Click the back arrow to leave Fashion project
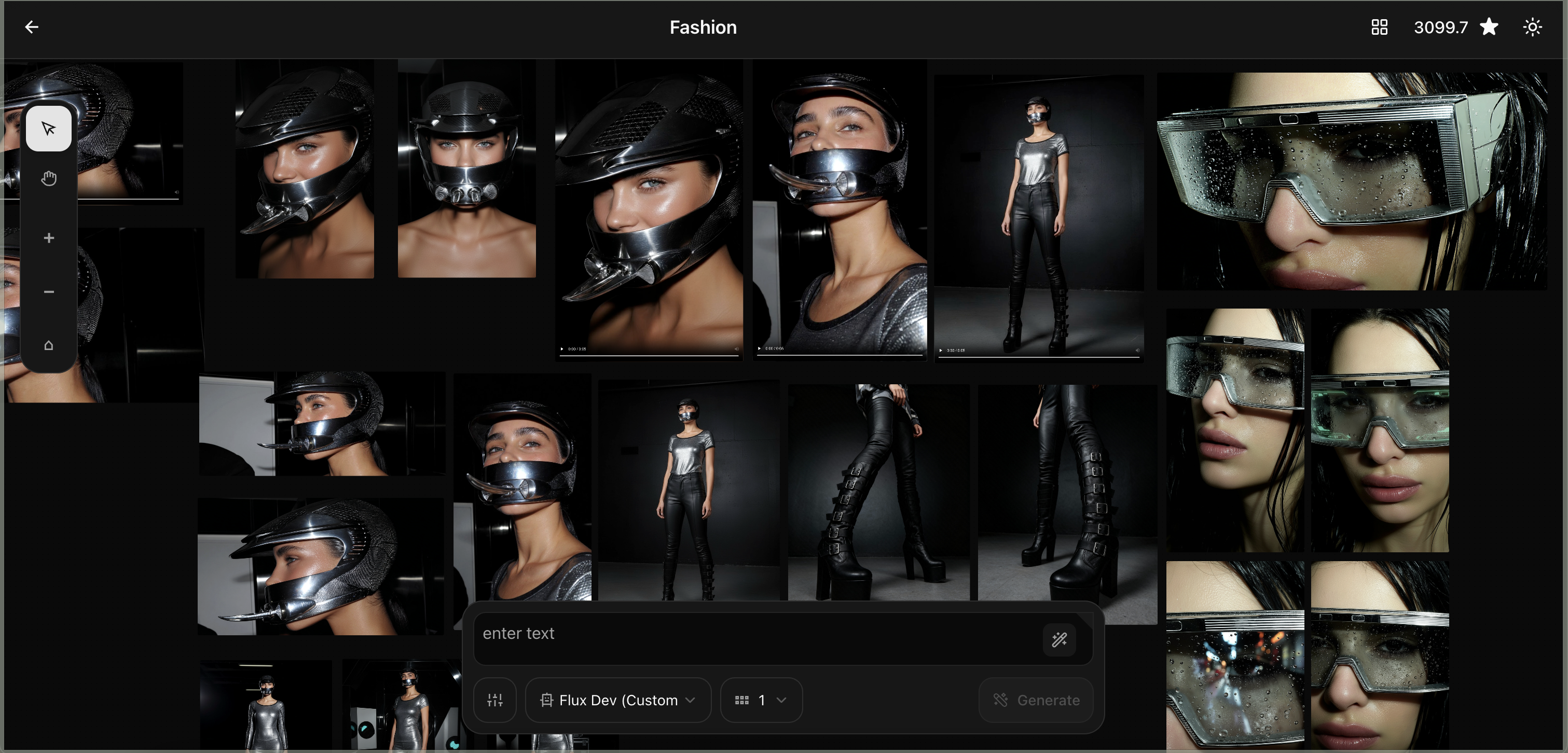The height and width of the screenshot is (753, 1568). coord(32,27)
